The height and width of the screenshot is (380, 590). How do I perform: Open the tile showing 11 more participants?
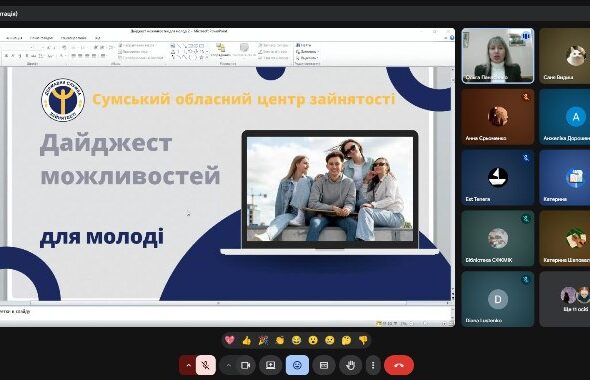coord(565,299)
